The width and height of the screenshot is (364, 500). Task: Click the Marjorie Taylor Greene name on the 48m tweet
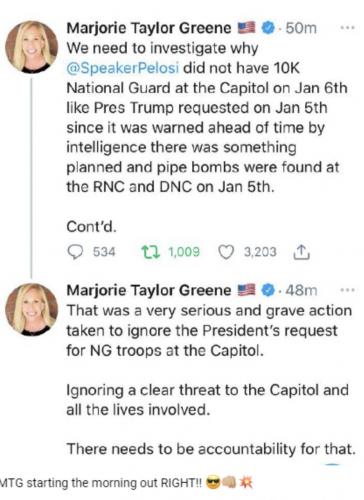[x=149, y=290]
